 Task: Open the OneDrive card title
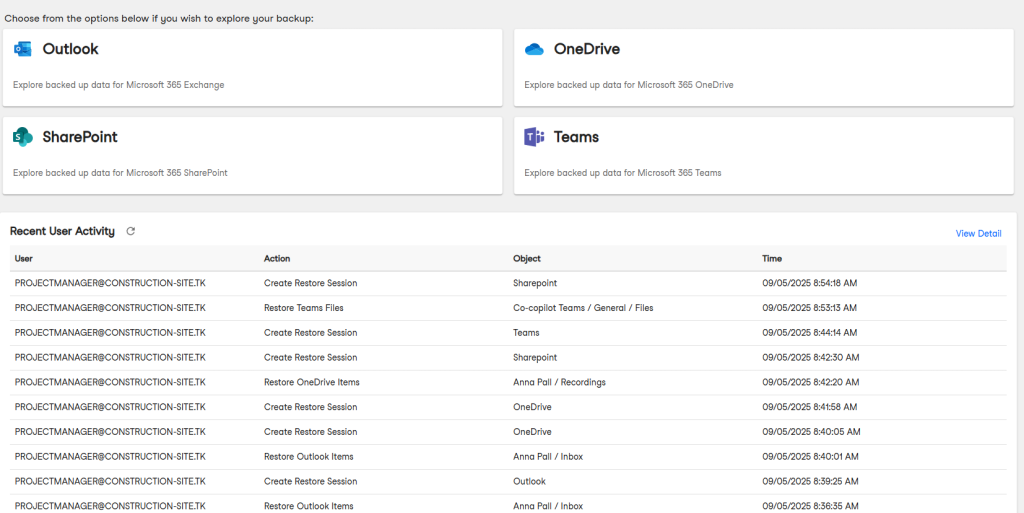586,49
